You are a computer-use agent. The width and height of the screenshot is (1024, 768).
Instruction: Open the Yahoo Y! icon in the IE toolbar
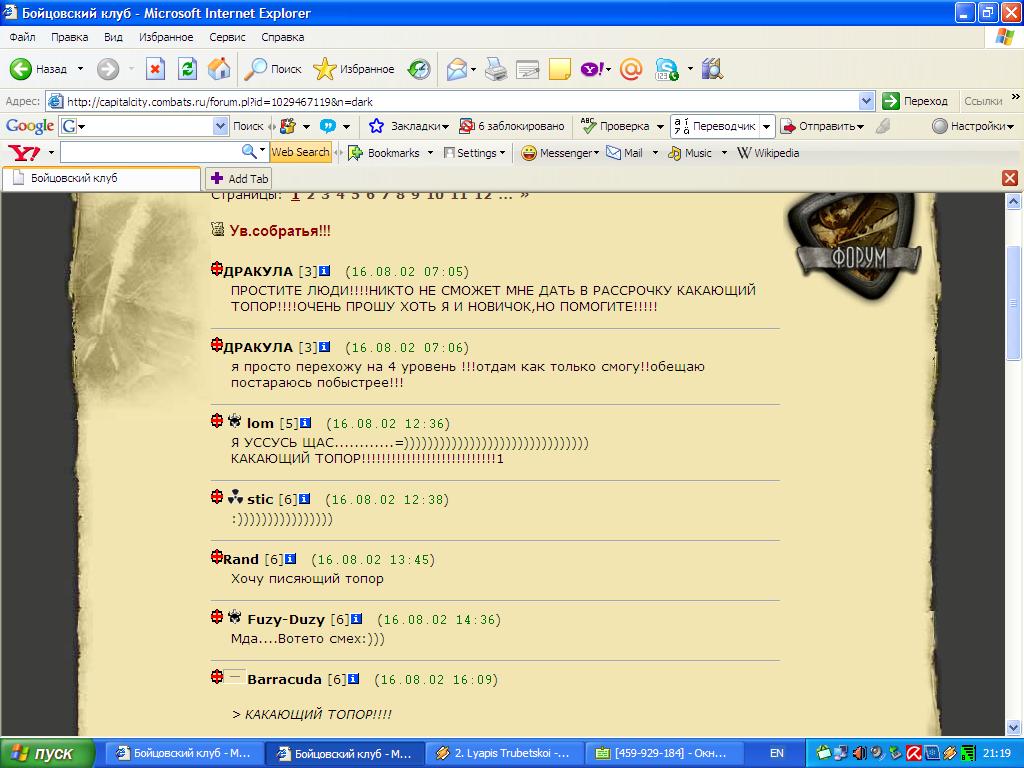click(592, 69)
